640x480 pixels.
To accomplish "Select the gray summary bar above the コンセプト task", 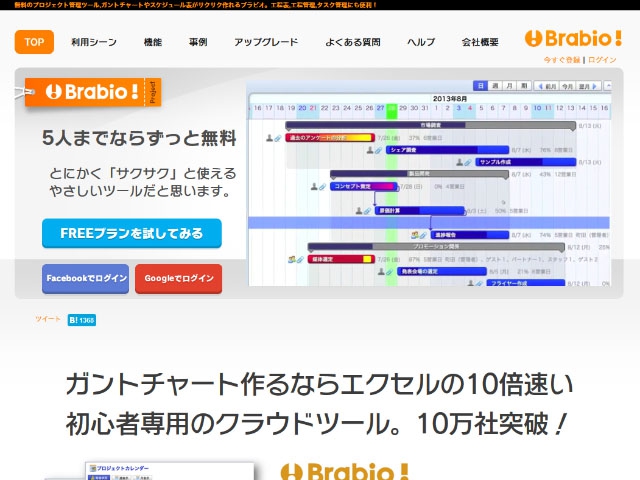I will click(x=419, y=174).
